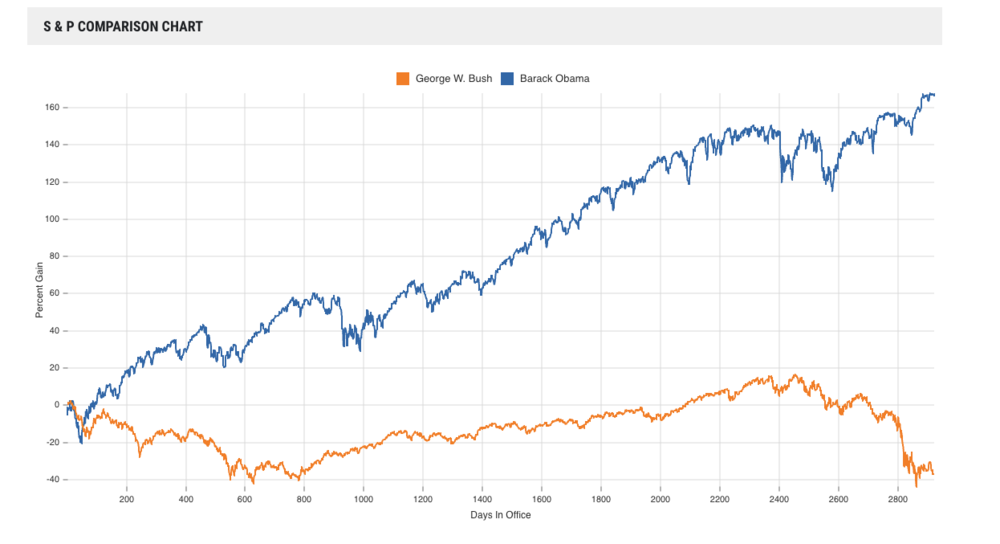Click the 600 tick on the days axis

point(245,497)
